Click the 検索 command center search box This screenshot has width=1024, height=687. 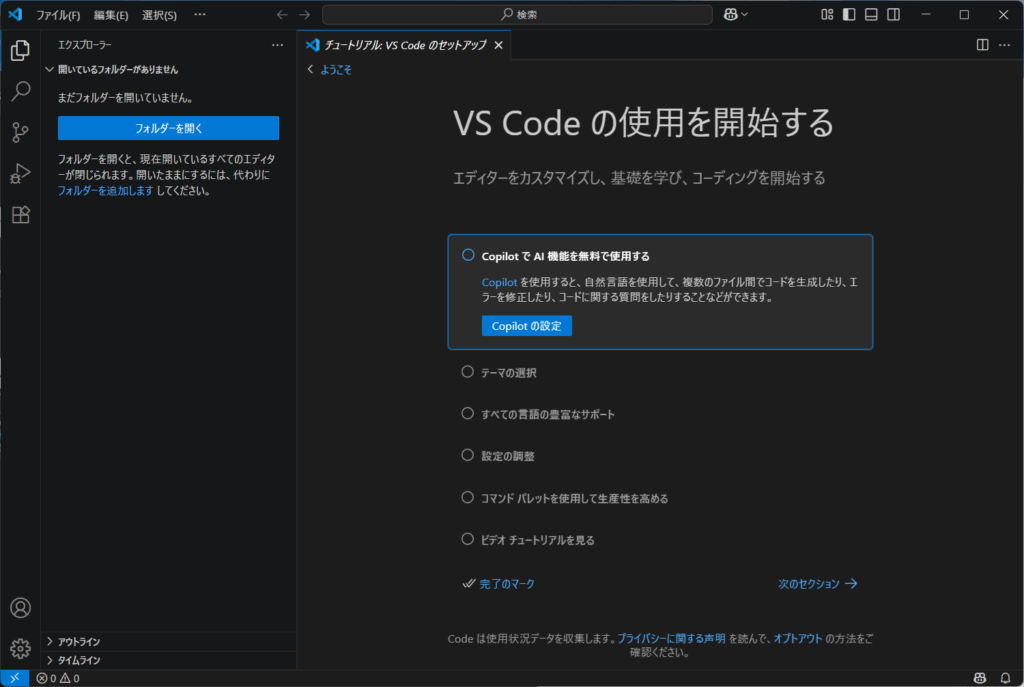[517, 15]
